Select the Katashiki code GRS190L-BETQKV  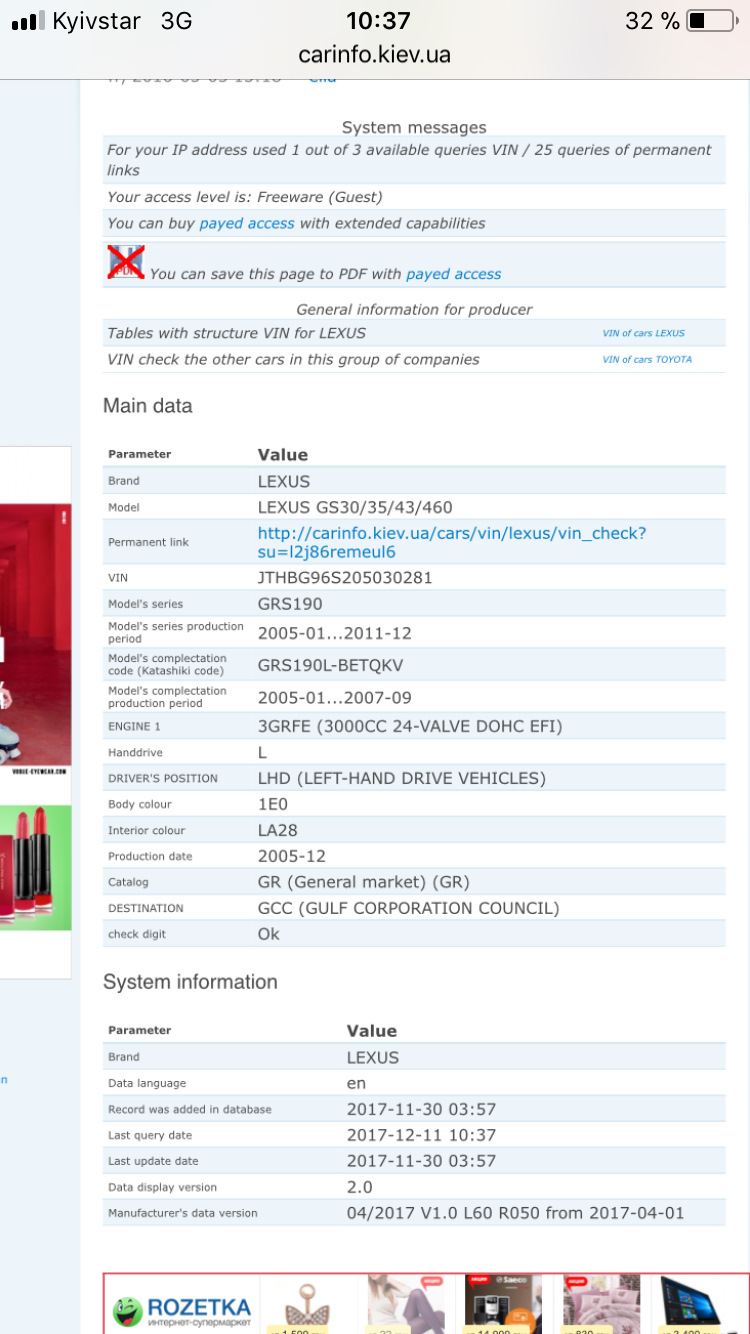(331, 665)
